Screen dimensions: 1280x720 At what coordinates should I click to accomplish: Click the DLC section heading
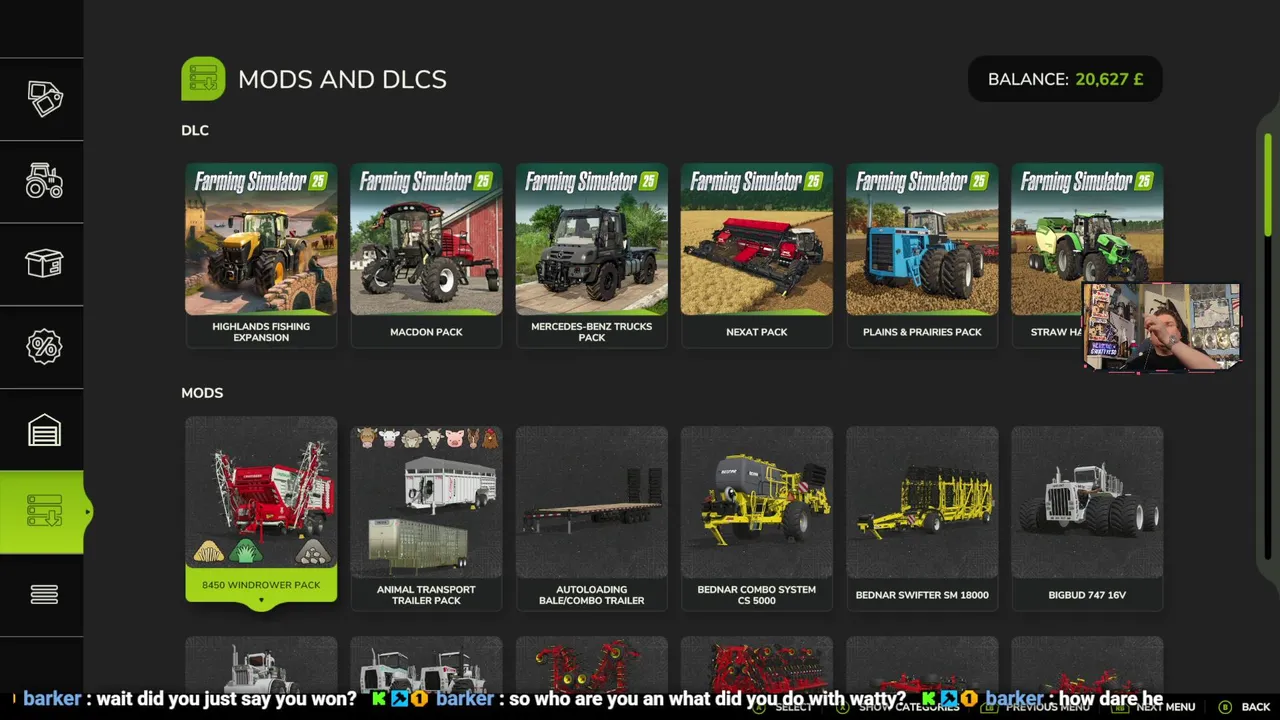(x=195, y=130)
